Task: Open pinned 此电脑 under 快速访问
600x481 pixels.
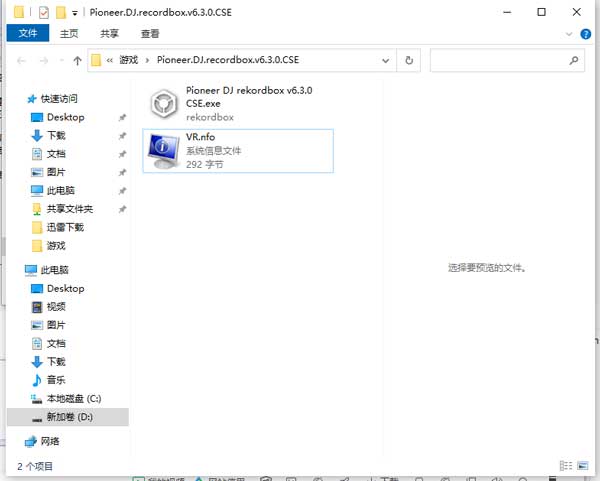Action: [60, 191]
